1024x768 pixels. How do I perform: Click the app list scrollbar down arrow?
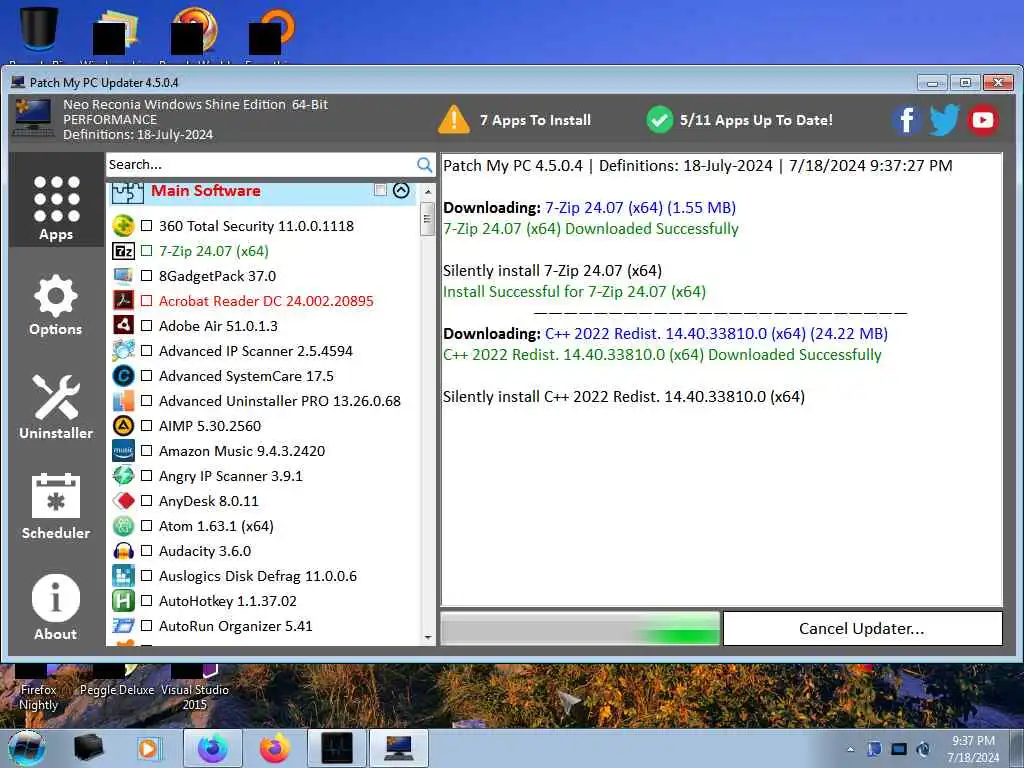(428, 637)
